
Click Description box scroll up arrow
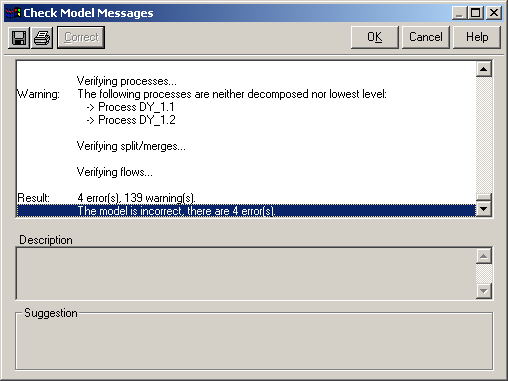tap(484, 256)
